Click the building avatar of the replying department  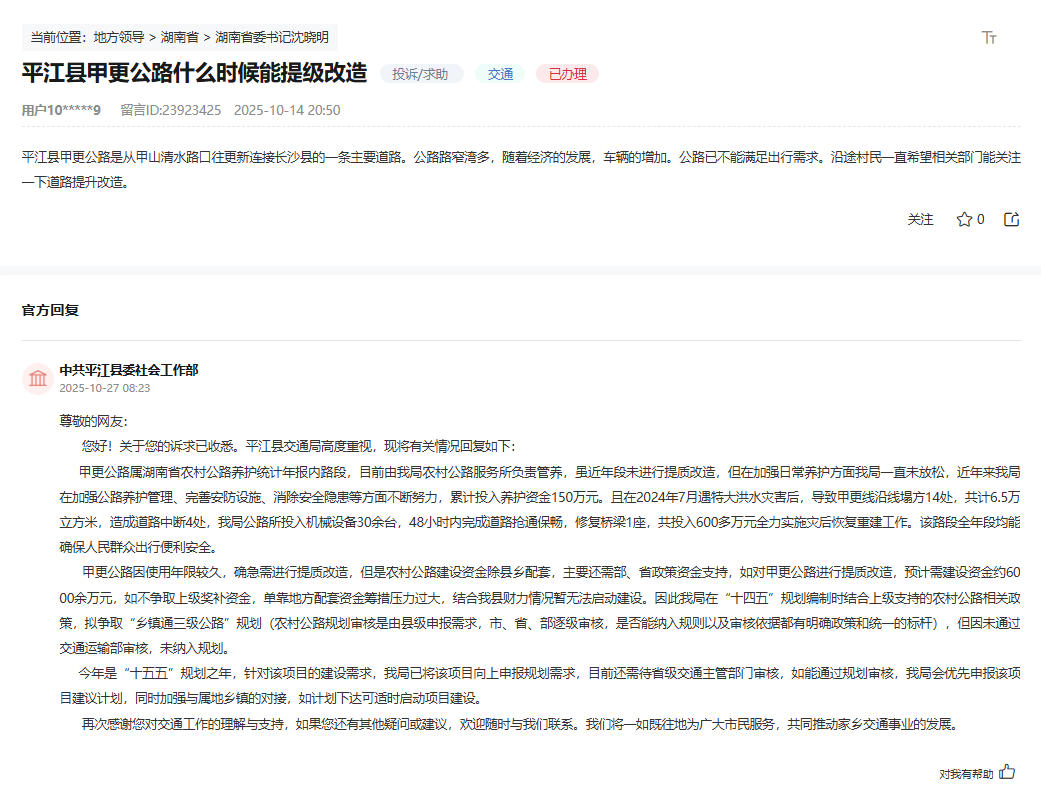pos(37,378)
